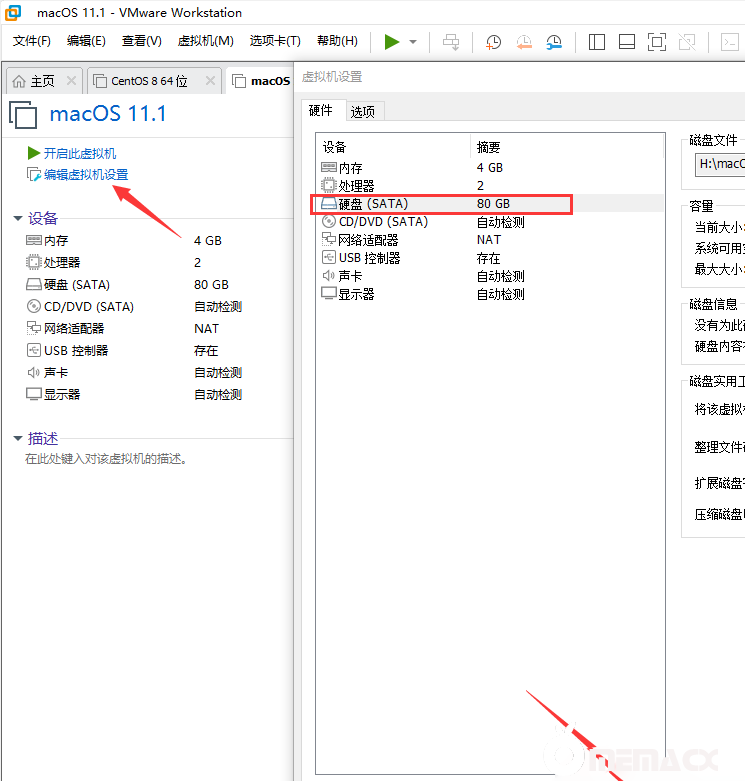The height and width of the screenshot is (781, 745).
Task: Toggle the sidebar library view icon
Action: coord(597,41)
